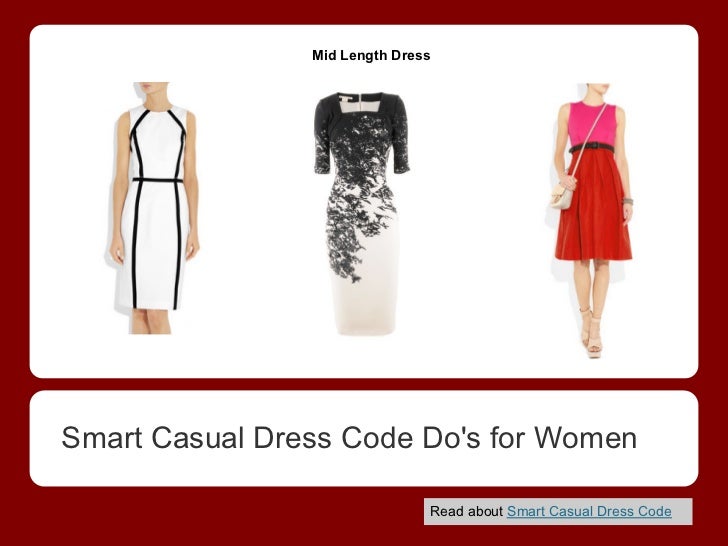Image resolution: width=728 pixels, height=546 pixels.
Task: Click the black waistband on white dress
Action: click(x=158, y=180)
